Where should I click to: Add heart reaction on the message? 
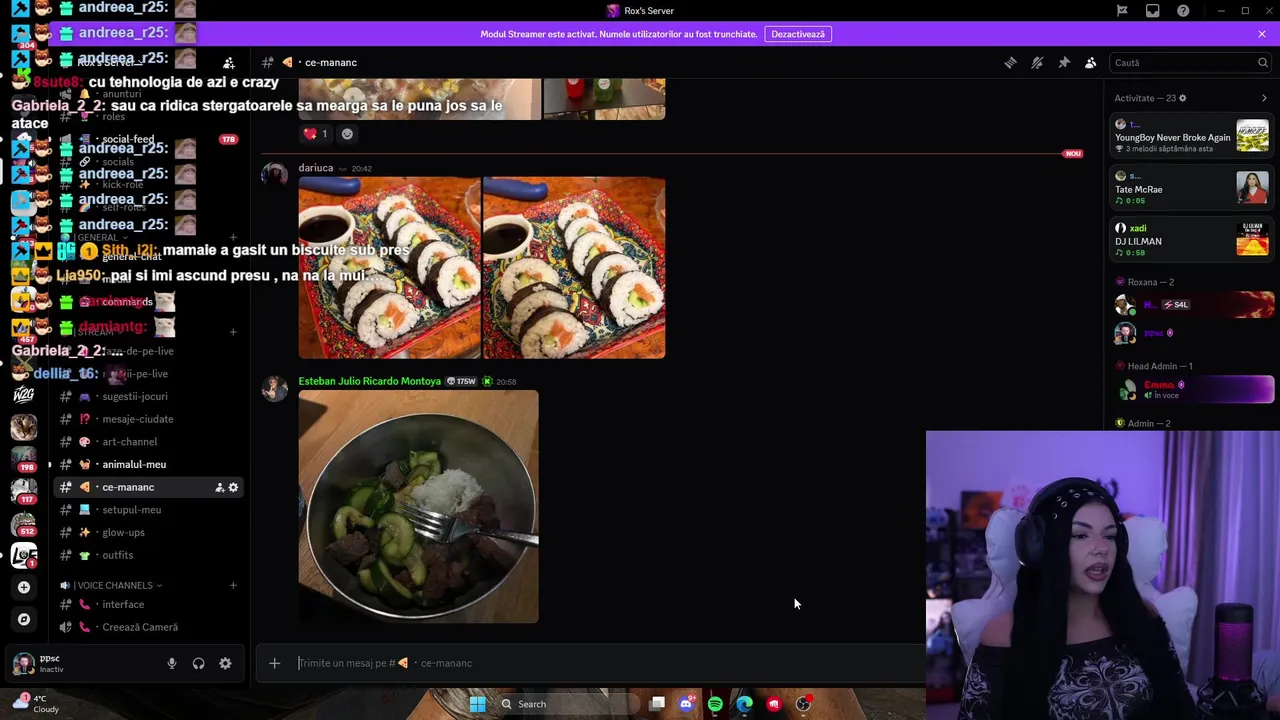pyautogui.click(x=316, y=134)
